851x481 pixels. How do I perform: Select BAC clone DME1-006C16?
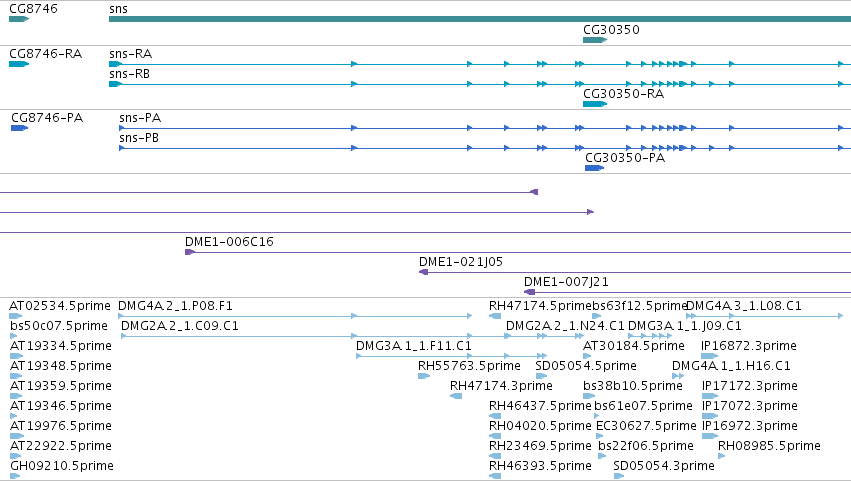point(229,242)
